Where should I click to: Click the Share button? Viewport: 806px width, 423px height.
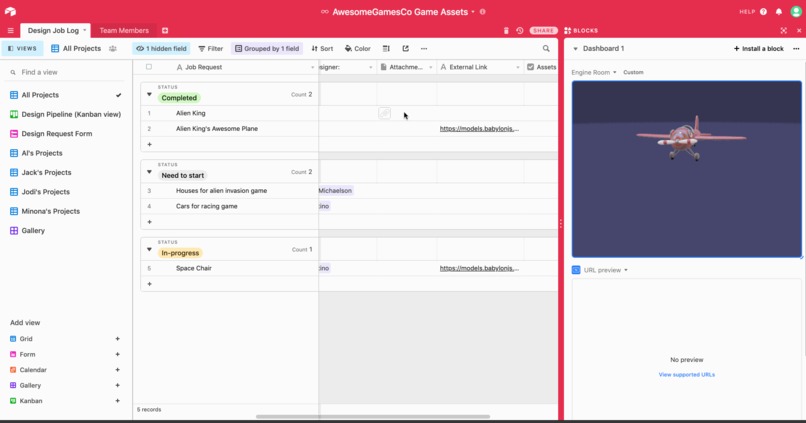tap(543, 30)
